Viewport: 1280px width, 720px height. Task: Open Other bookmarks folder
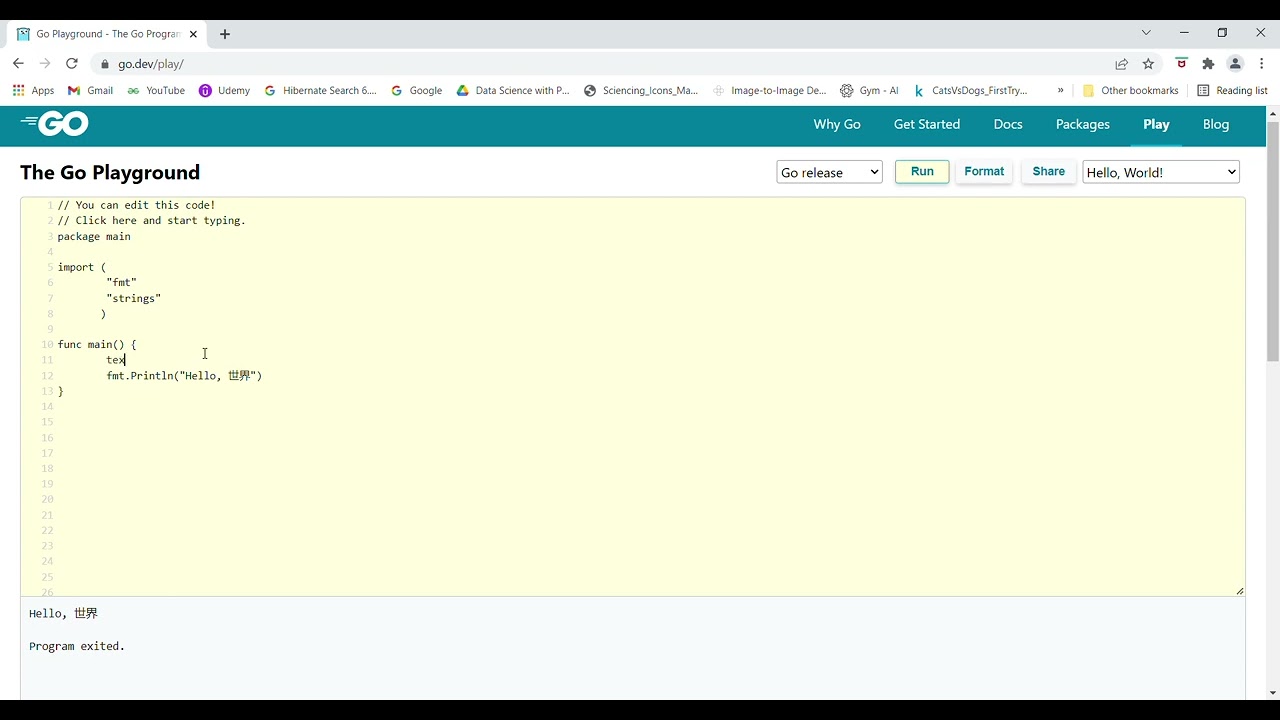point(1130,90)
